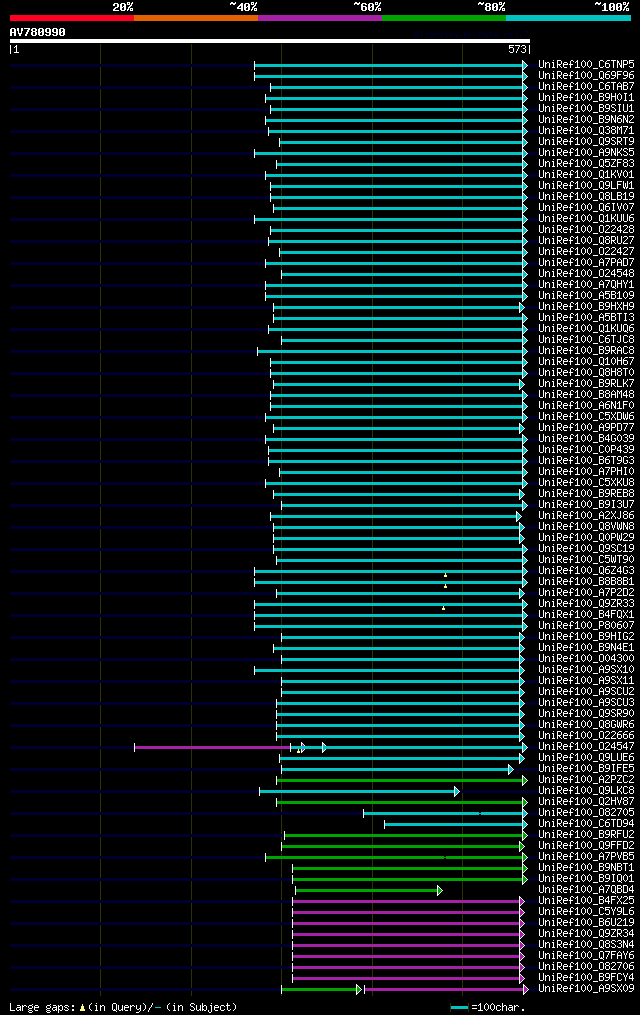Open the UniRef100_Q8H8T0 label
This screenshot has width=640, height=1015.
point(586,373)
